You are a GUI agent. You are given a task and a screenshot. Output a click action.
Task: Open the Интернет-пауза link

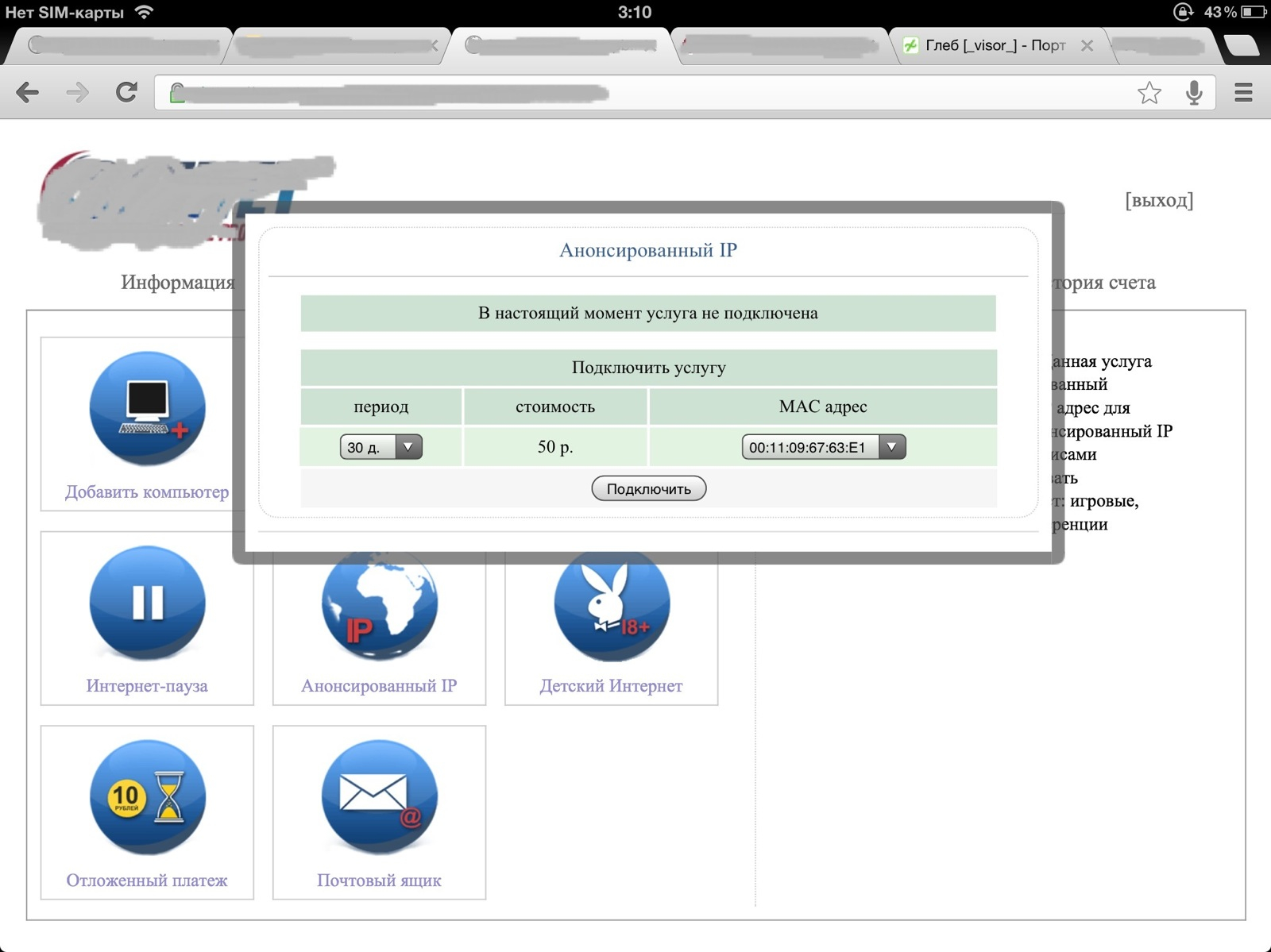click(x=147, y=686)
